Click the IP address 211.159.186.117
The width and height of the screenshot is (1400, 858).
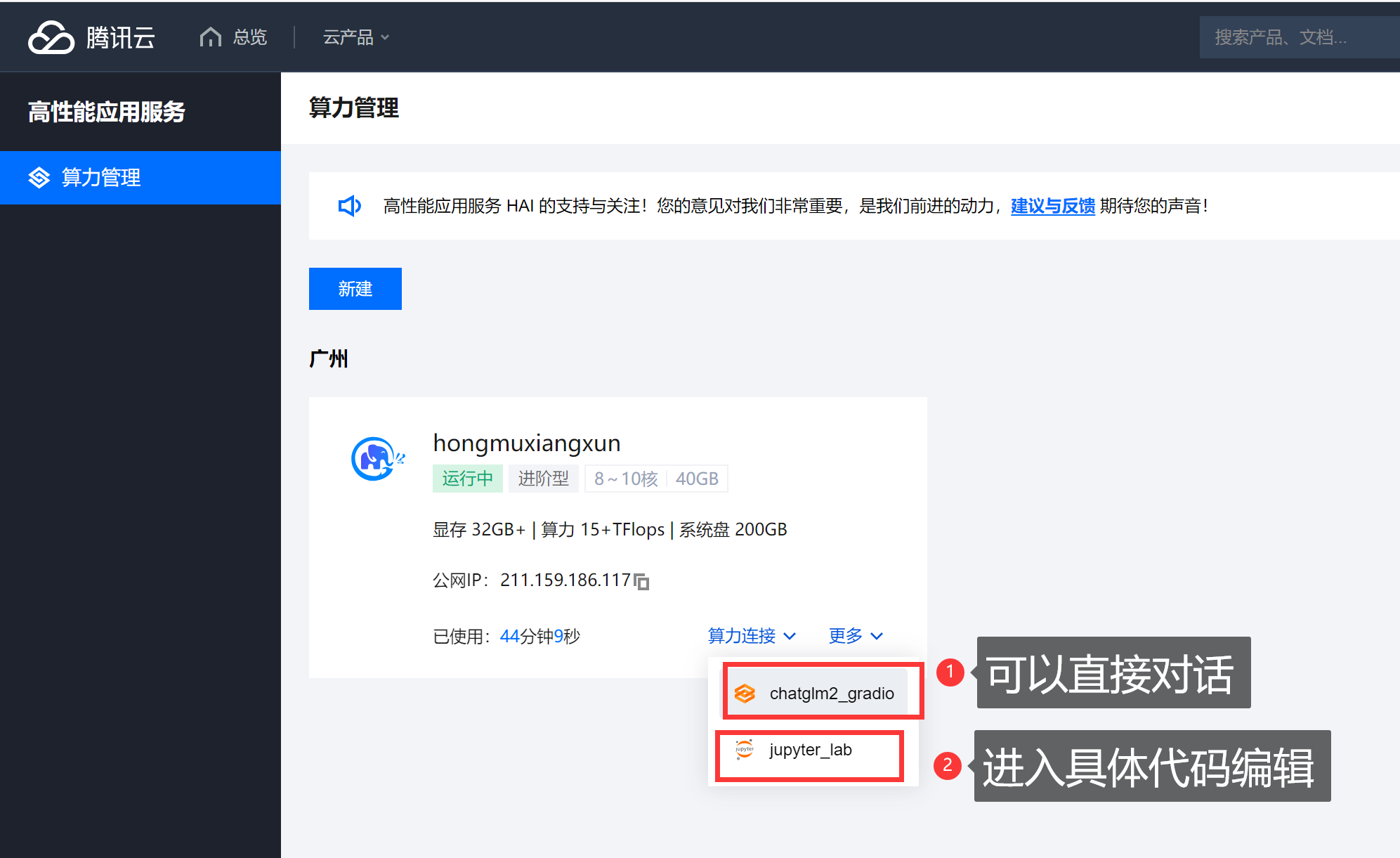[565, 580]
